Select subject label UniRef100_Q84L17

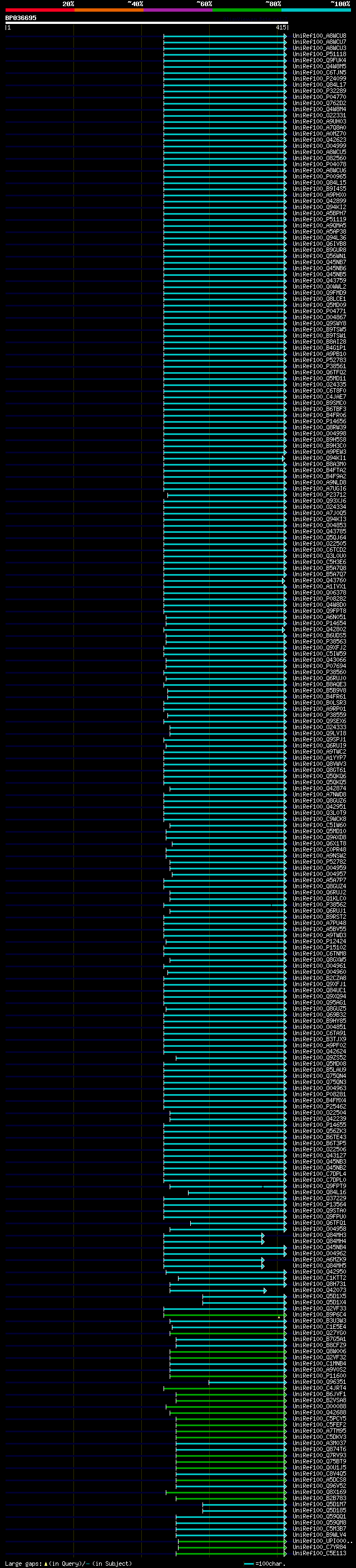(x=319, y=85)
